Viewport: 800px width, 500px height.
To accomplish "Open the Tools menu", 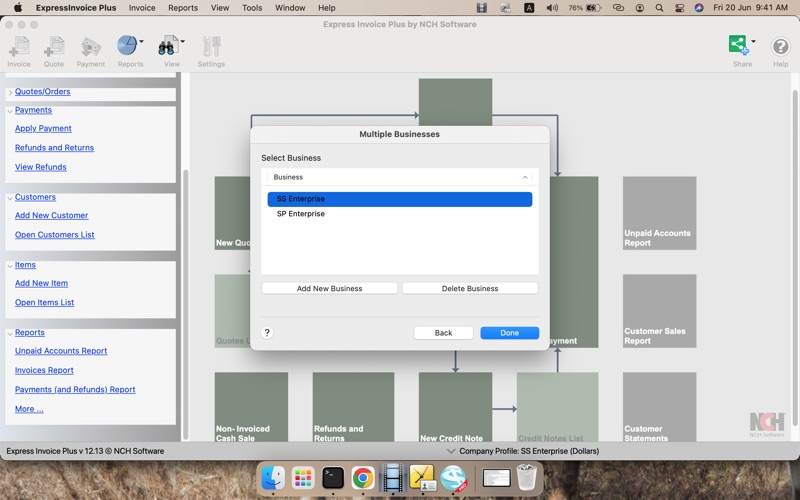I will click(252, 8).
